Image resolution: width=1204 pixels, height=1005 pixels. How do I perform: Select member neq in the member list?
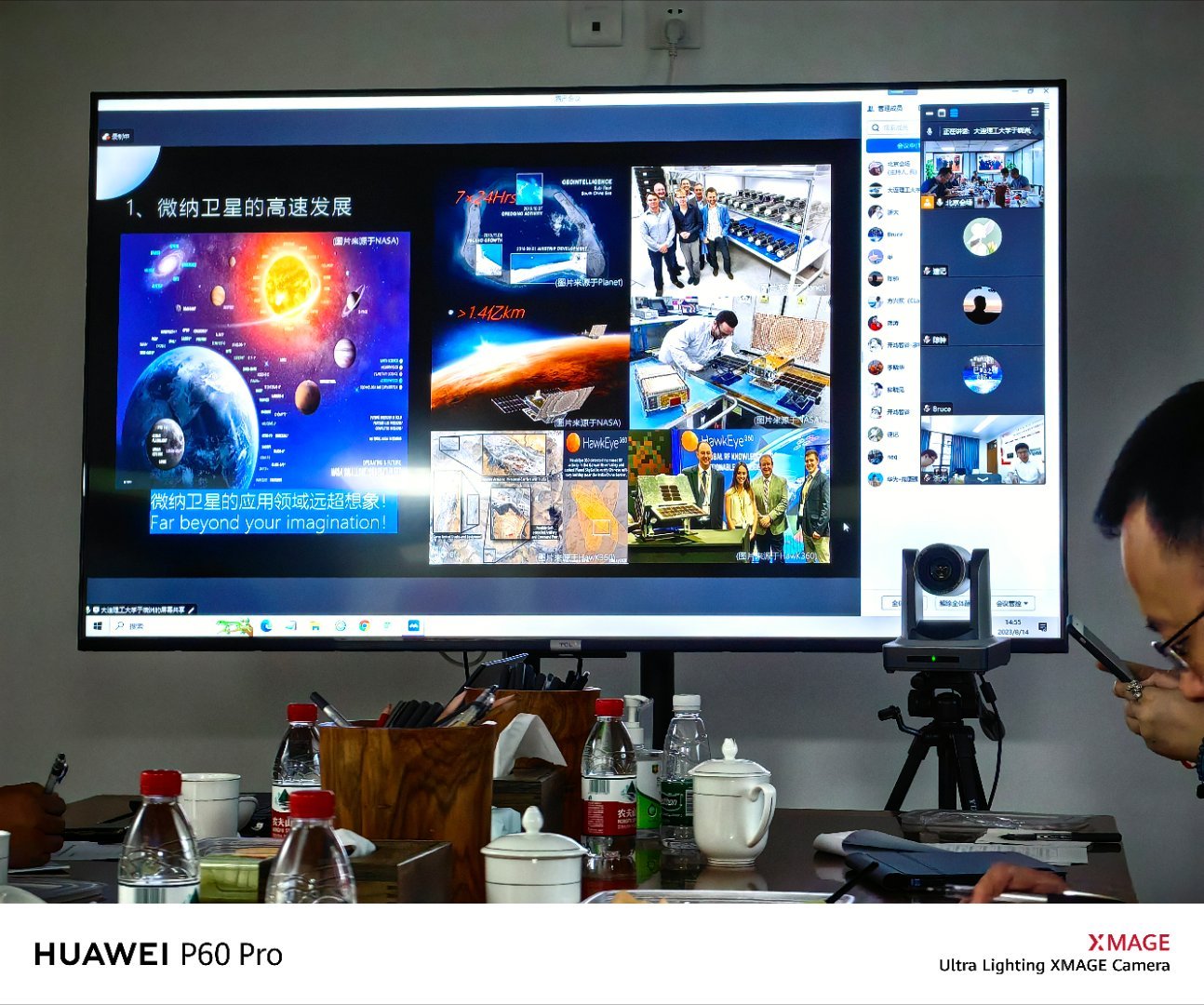[893, 457]
